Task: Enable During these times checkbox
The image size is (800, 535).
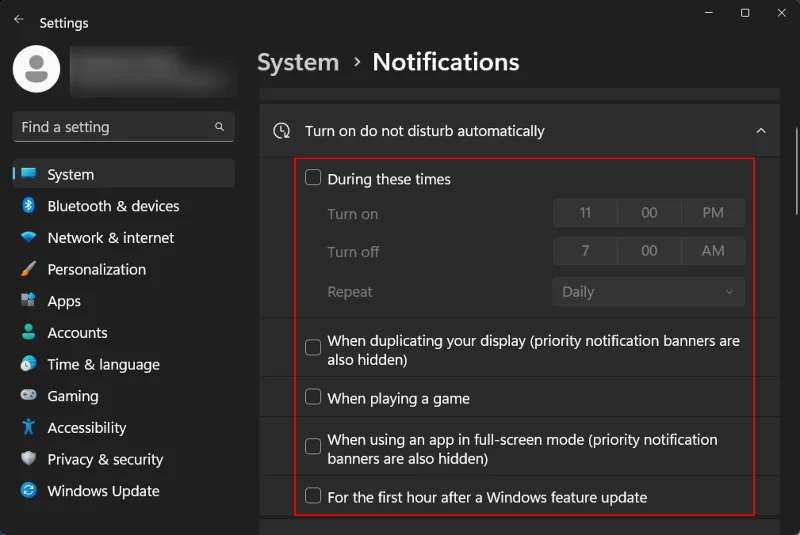Action: pyautogui.click(x=313, y=177)
